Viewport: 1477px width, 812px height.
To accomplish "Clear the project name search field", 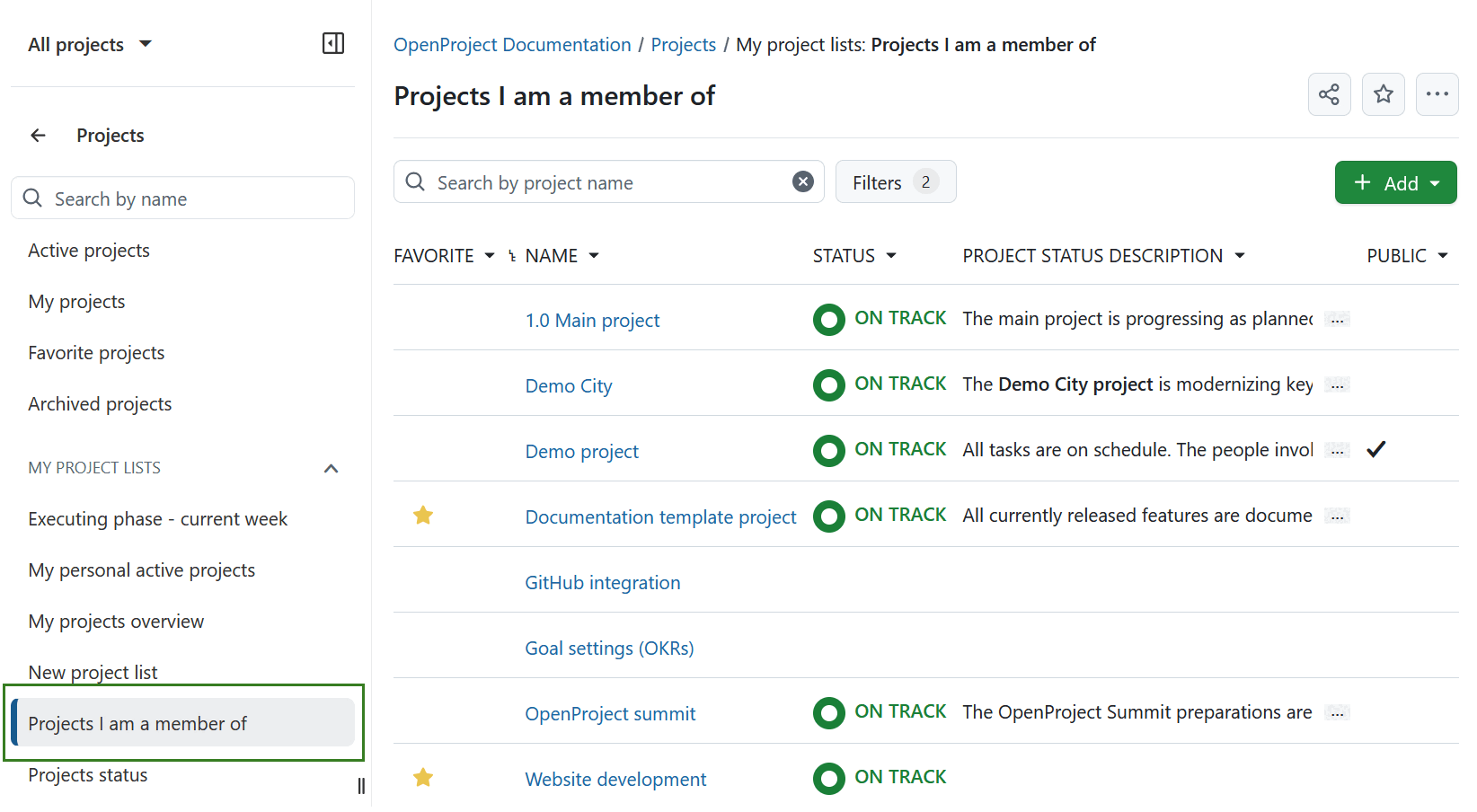I will [x=802, y=181].
